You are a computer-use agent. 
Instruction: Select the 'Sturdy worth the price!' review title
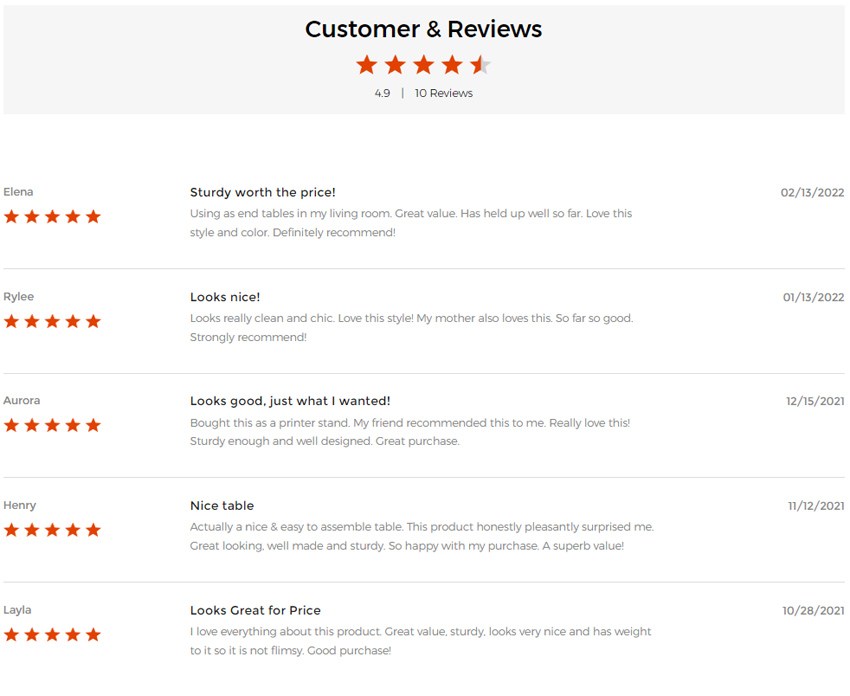point(263,192)
